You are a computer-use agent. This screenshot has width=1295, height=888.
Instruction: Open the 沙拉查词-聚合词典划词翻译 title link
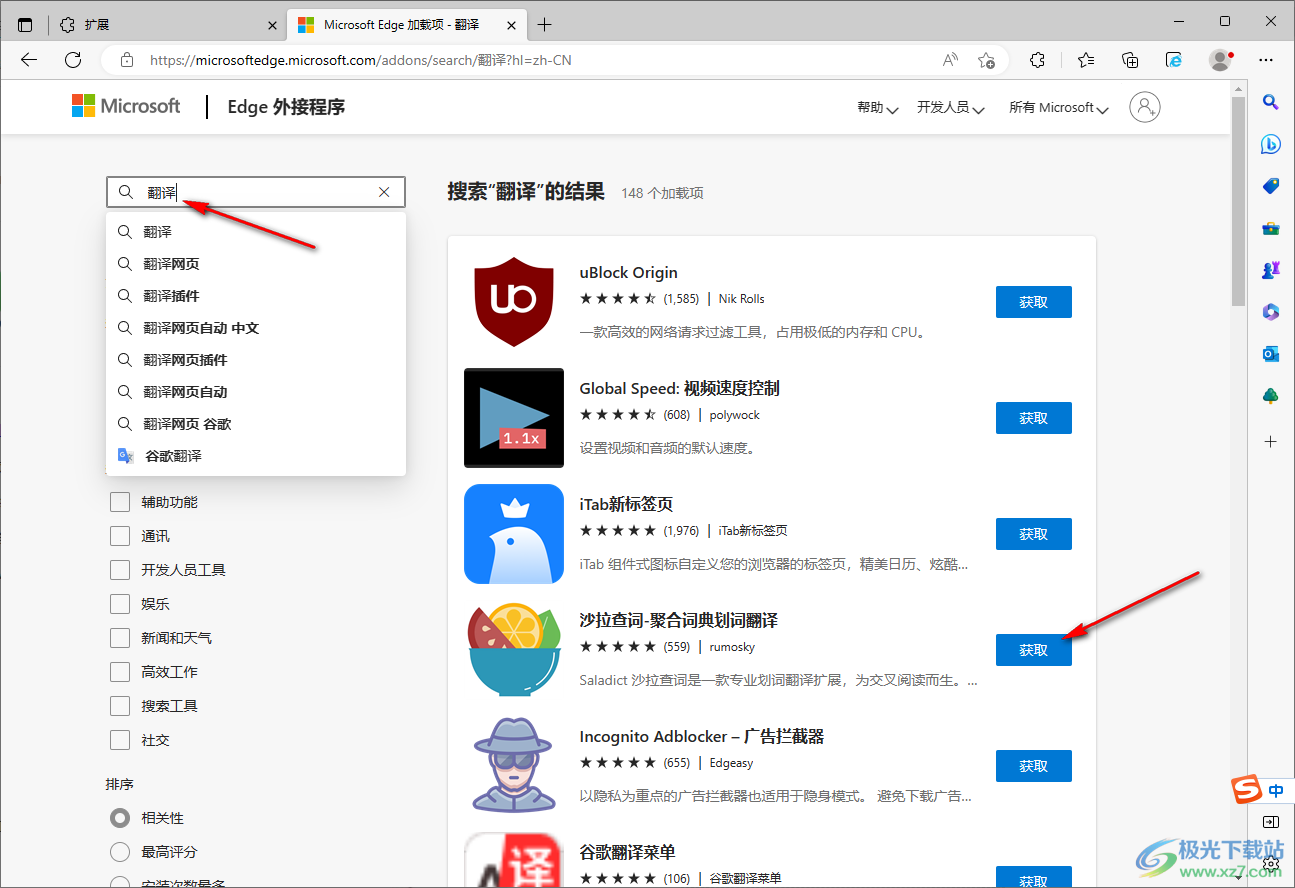678,620
